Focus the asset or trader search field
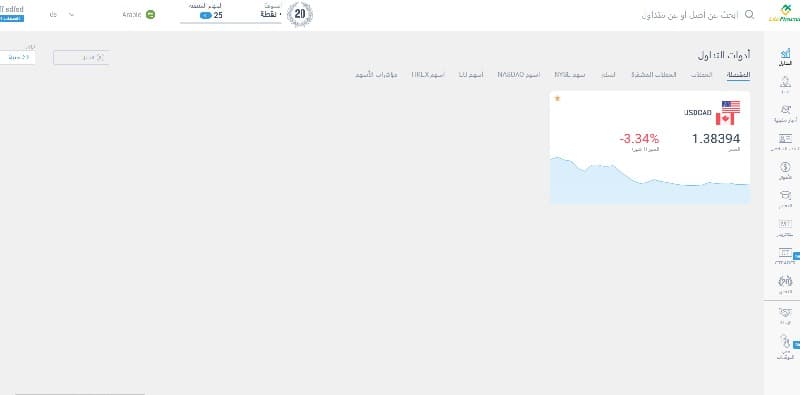Viewport: 800px width, 395px height. 689,15
